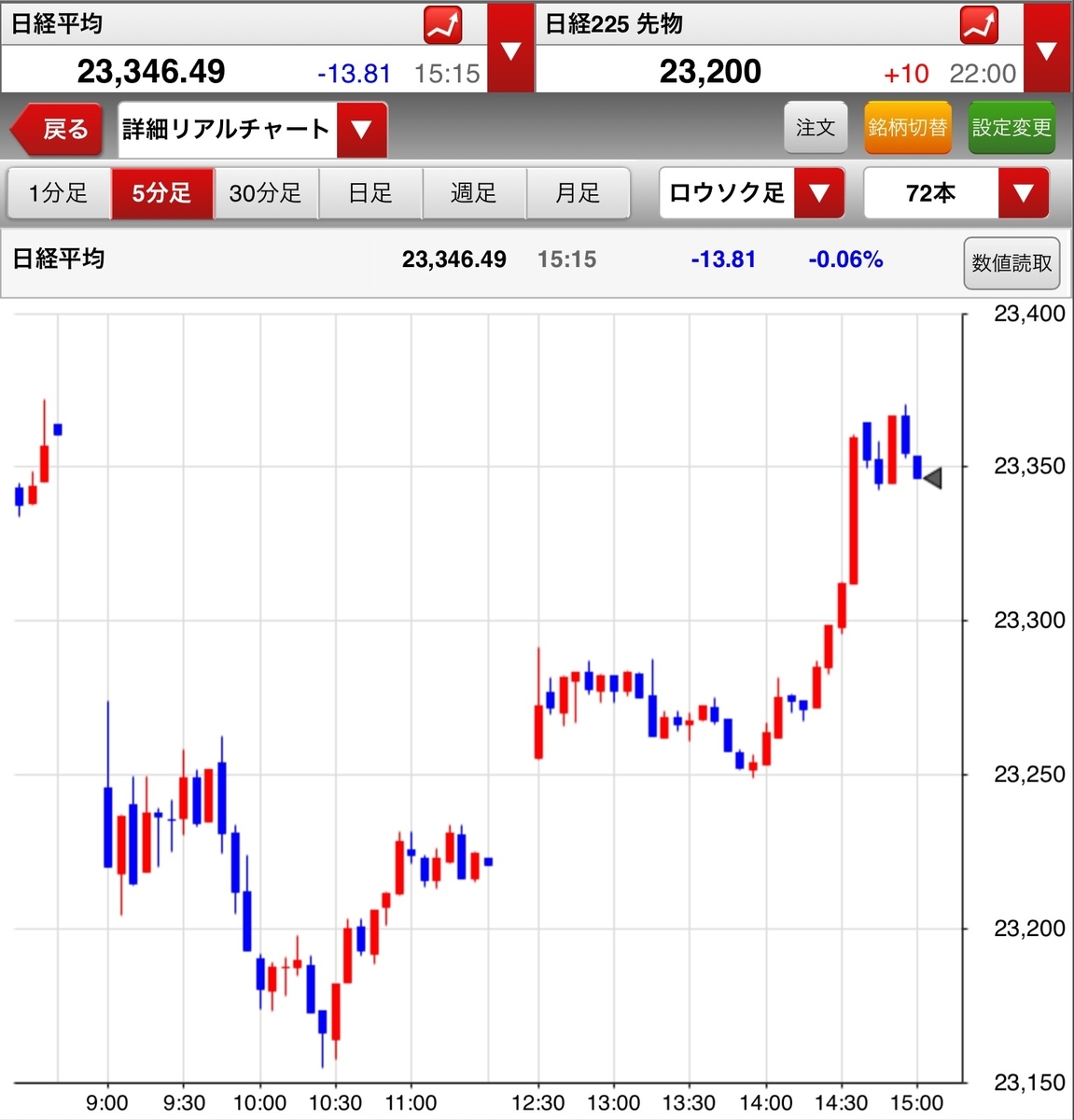Click the 23,400 price axis label
The width and height of the screenshot is (1074, 1120).
coord(1029,314)
